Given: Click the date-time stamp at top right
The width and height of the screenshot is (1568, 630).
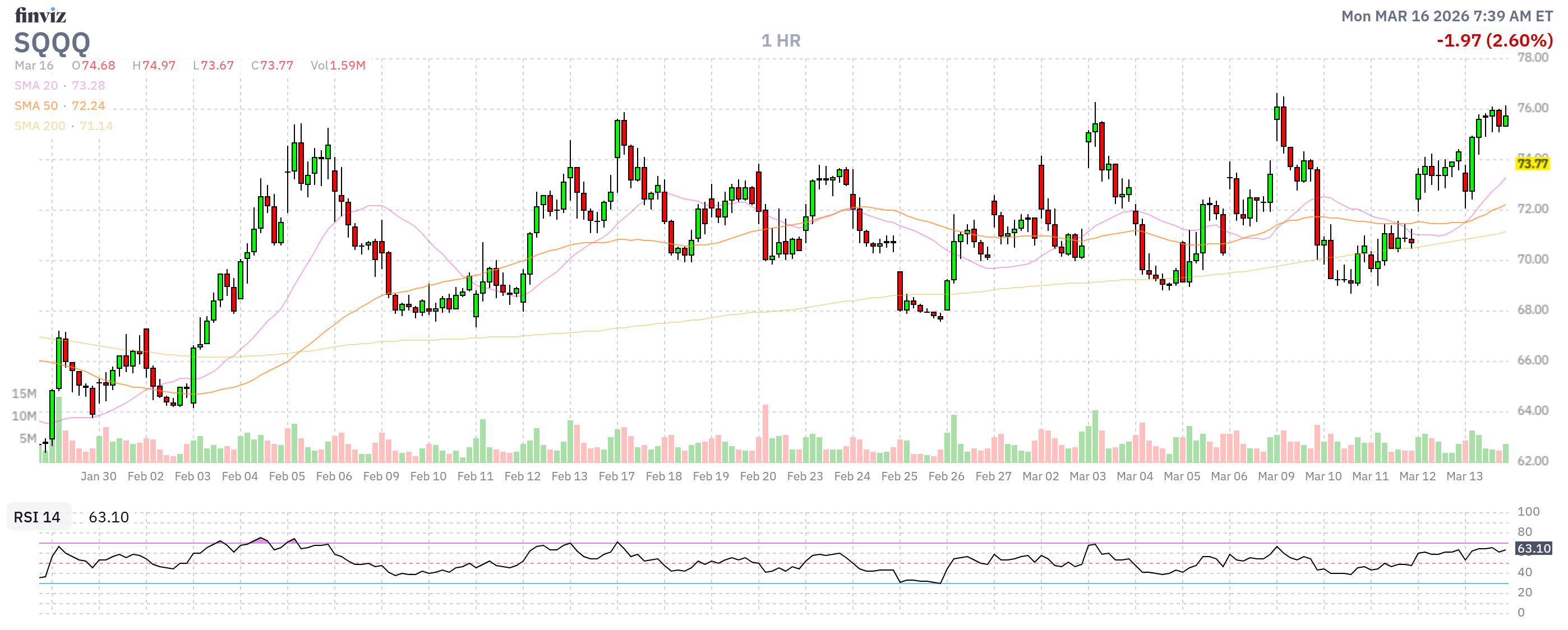Looking at the screenshot, I should click(1446, 16).
